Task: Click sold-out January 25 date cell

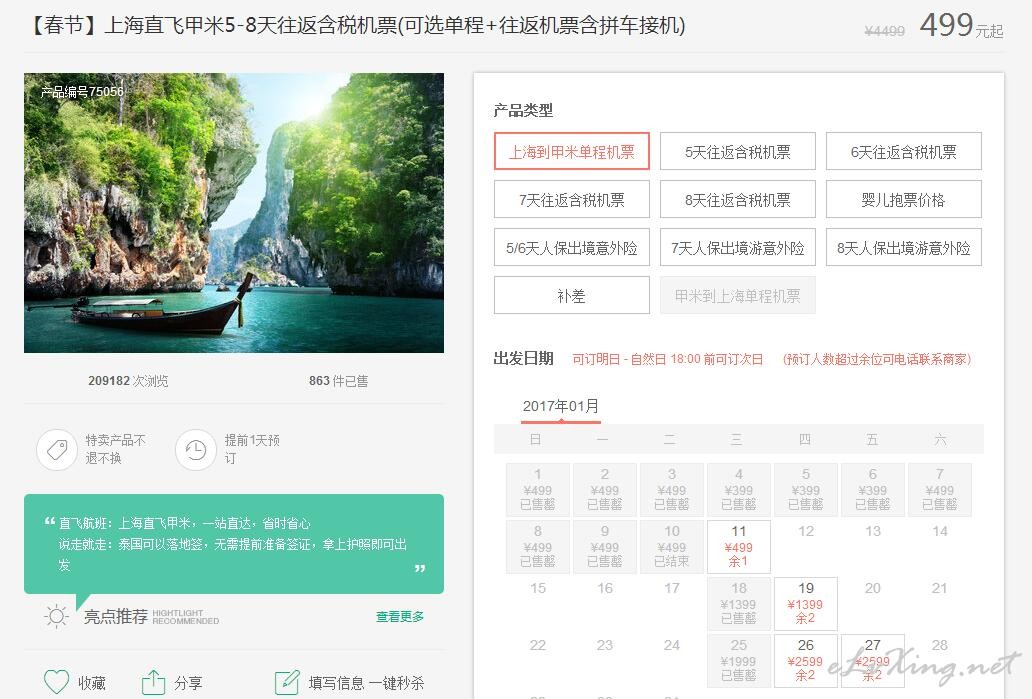Action: coord(738,661)
